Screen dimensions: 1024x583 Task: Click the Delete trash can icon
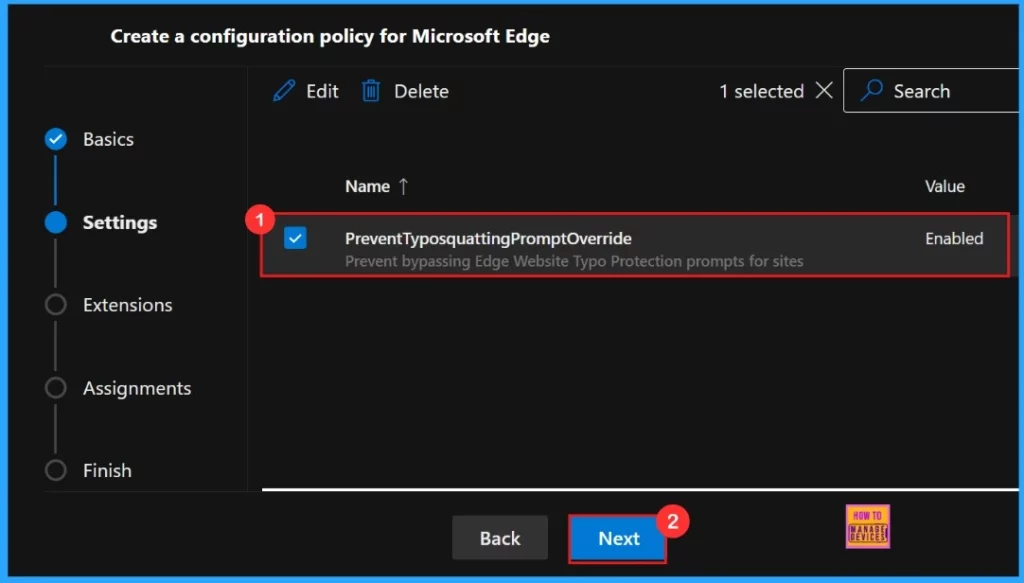click(x=371, y=91)
